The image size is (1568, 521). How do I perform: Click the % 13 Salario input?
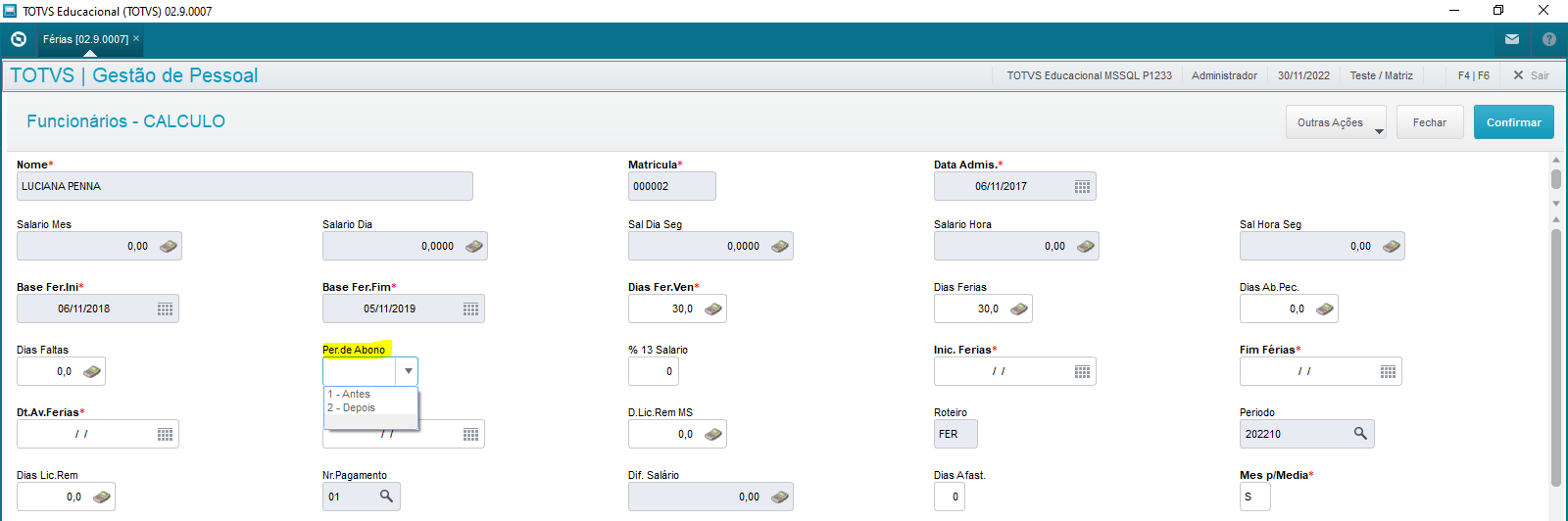[x=654, y=371]
